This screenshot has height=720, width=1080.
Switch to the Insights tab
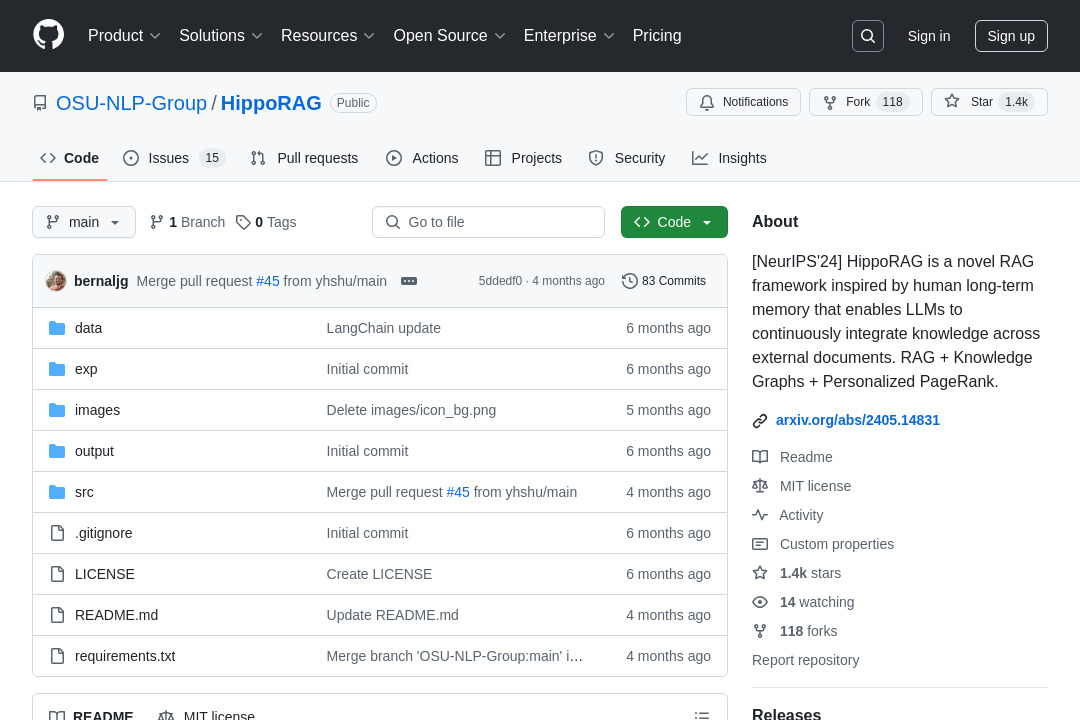[729, 158]
